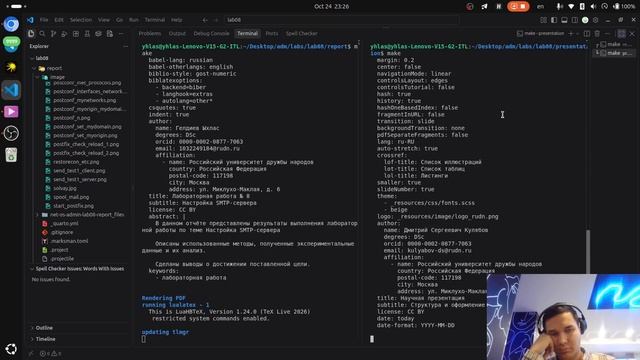Open _quarto.yml file in Explorer
640x360 pixels.
(65, 223)
